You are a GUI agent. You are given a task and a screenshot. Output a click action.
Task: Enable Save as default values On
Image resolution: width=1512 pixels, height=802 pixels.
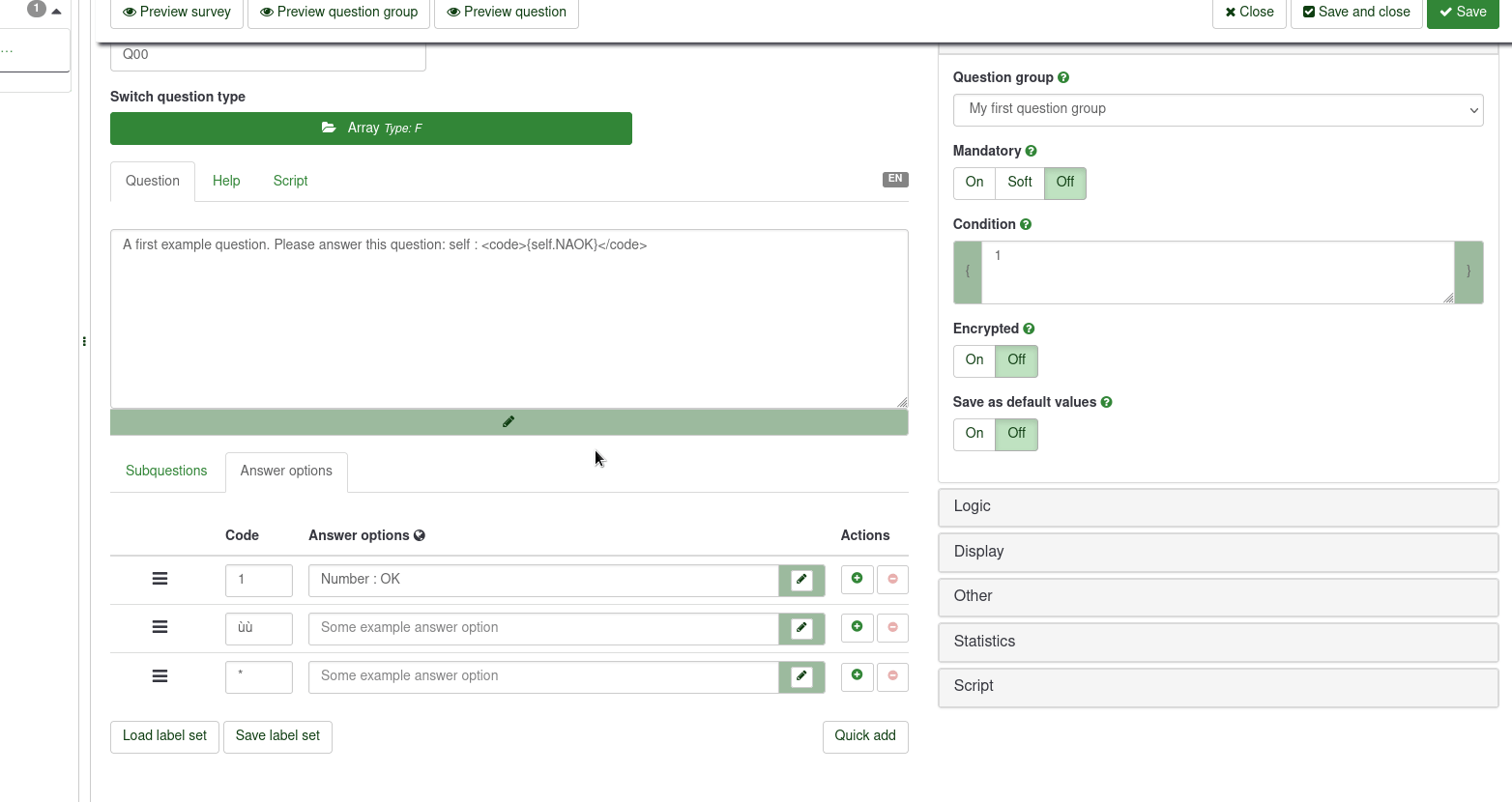974,434
